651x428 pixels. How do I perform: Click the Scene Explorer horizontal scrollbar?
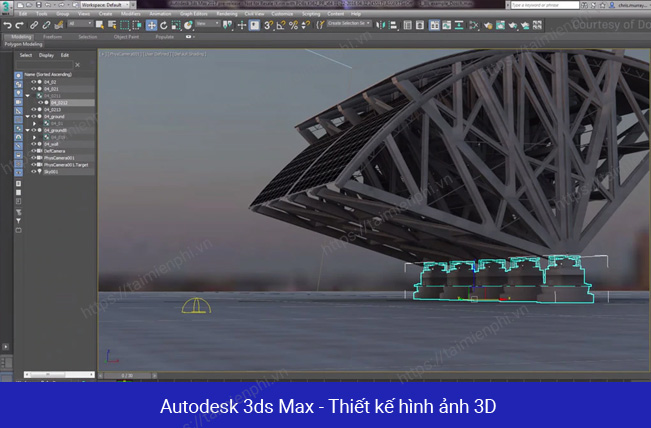coord(59,374)
